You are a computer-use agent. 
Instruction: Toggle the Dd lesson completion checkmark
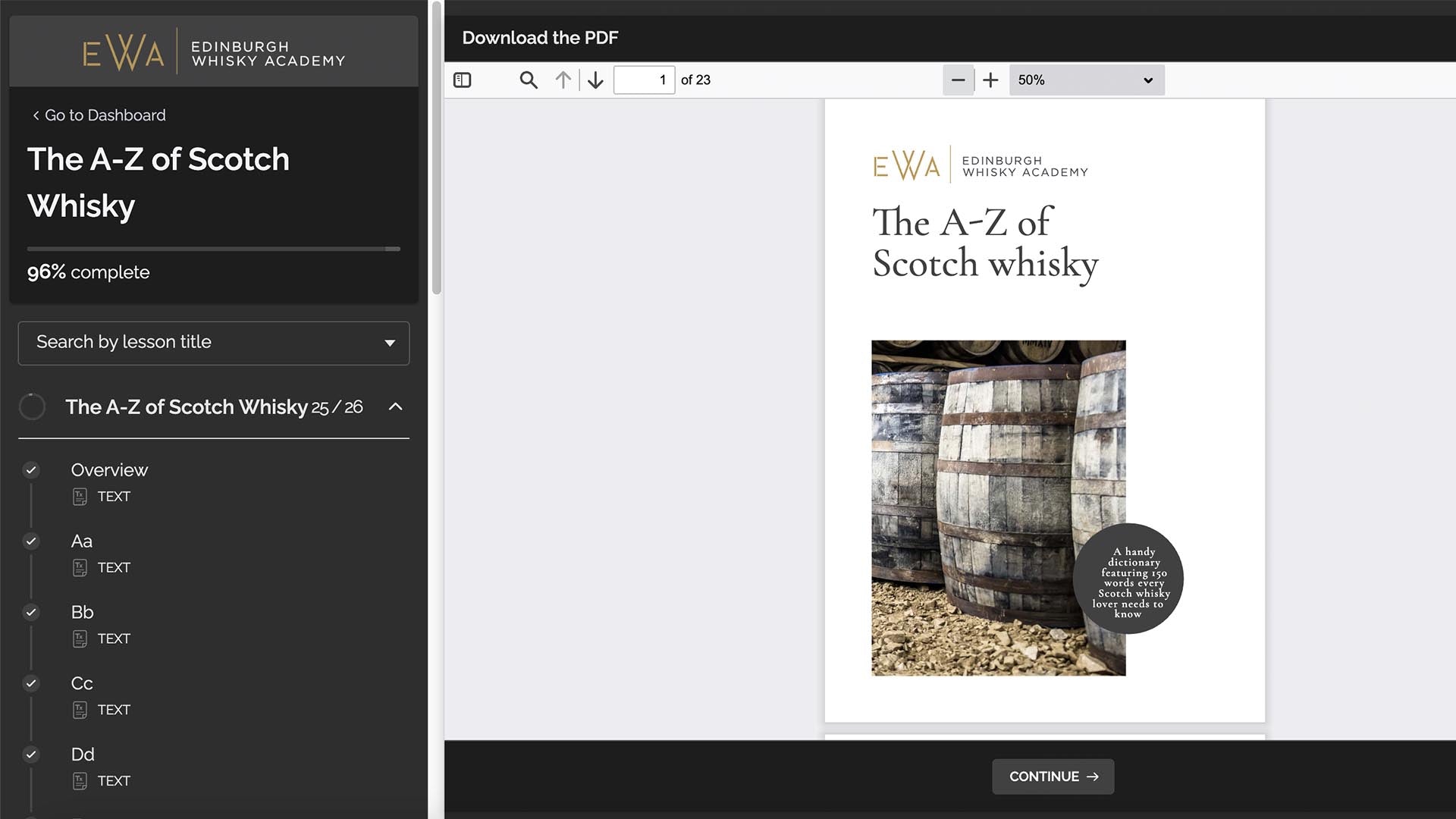pyautogui.click(x=31, y=755)
